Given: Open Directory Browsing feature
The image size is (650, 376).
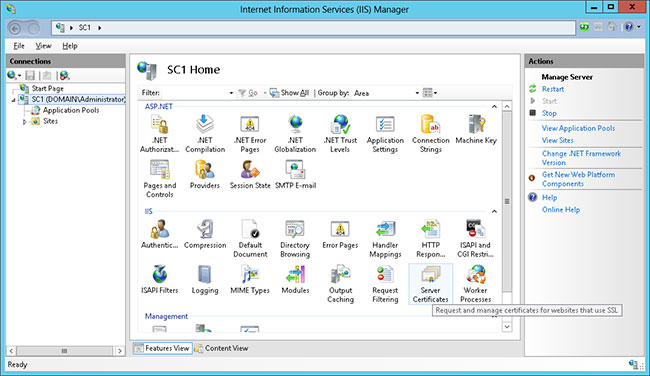Looking at the screenshot, I should click(x=295, y=238).
